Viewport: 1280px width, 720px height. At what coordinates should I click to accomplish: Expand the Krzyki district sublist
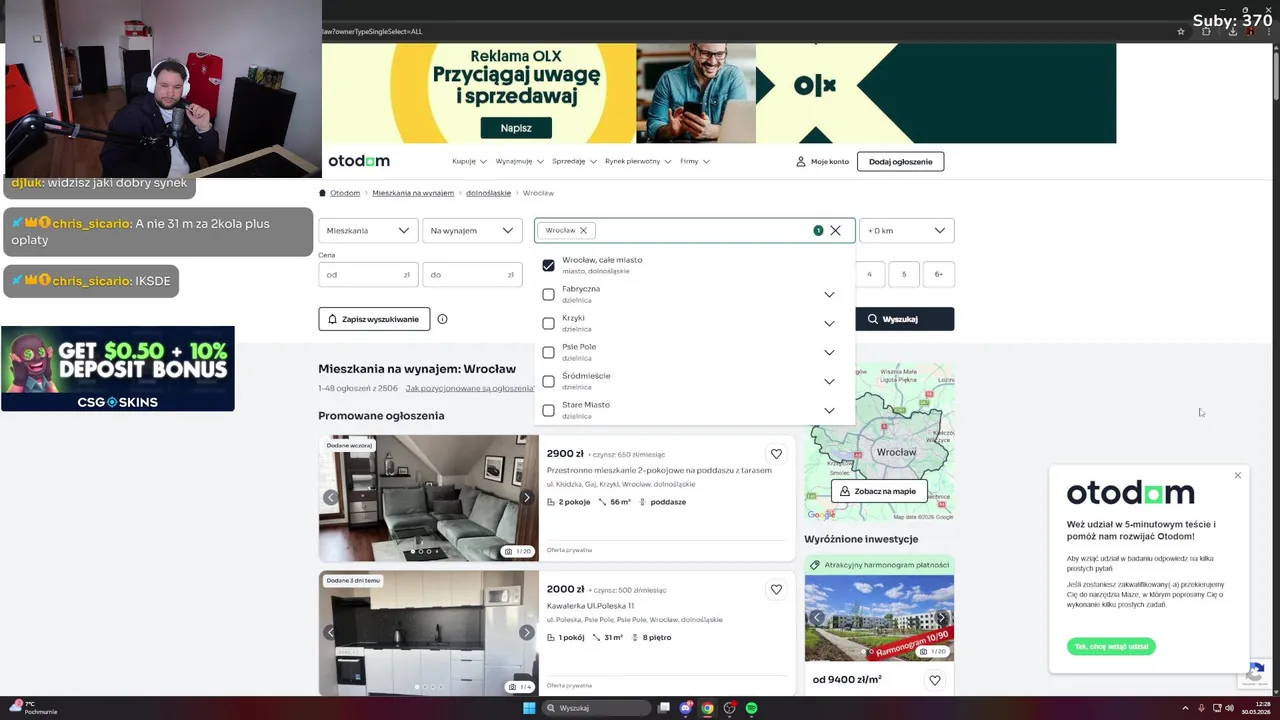pos(829,323)
